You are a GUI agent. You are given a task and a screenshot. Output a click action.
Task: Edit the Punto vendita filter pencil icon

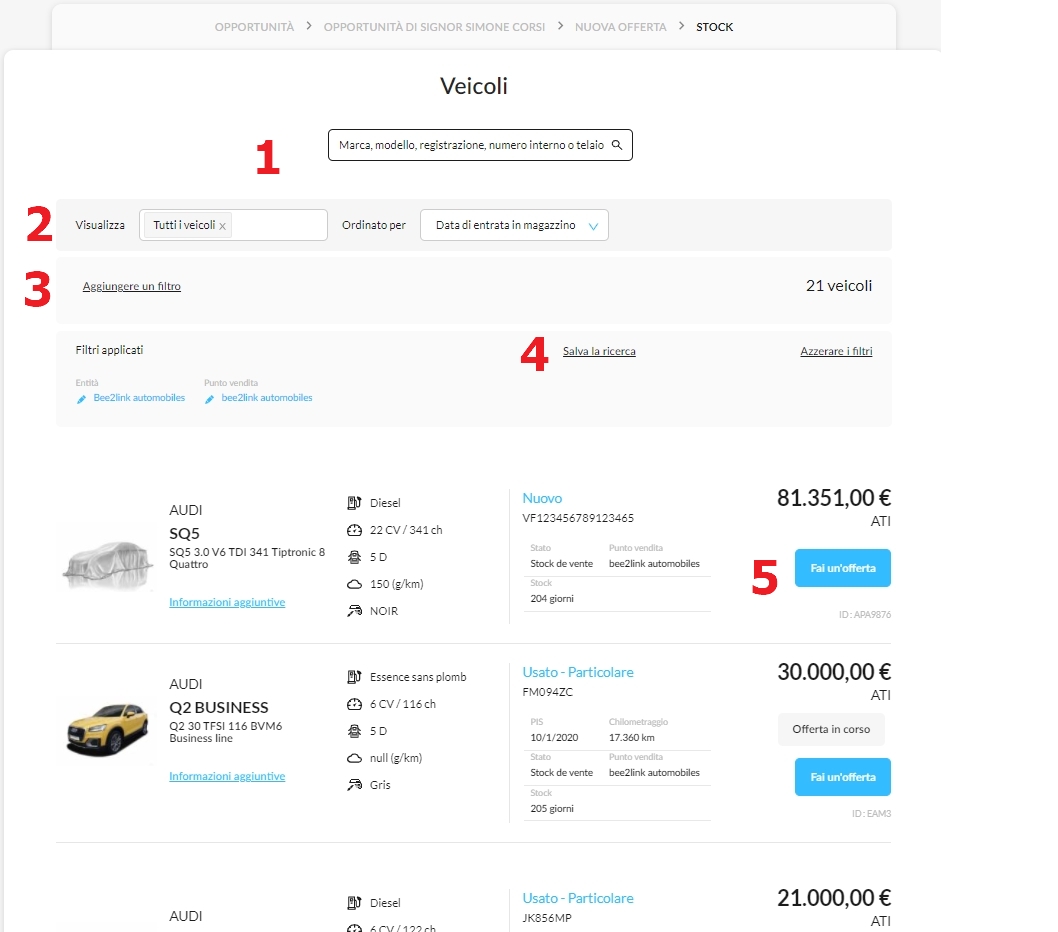click(x=210, y=399)
